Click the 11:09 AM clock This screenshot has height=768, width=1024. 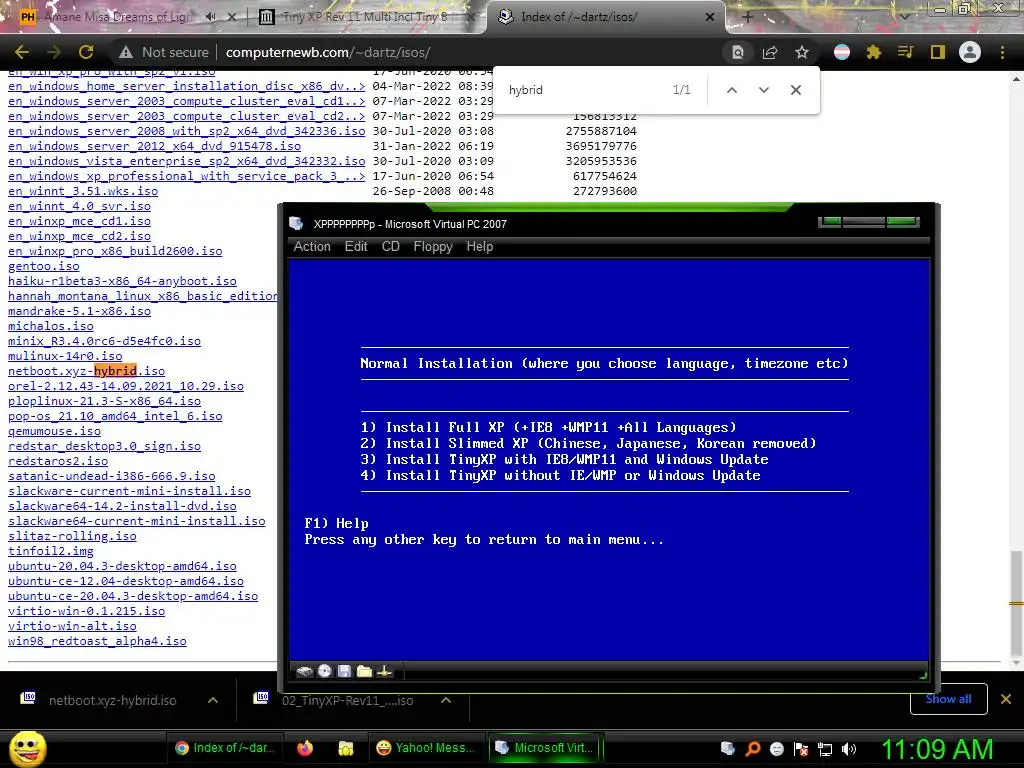[x=937, y=749]
